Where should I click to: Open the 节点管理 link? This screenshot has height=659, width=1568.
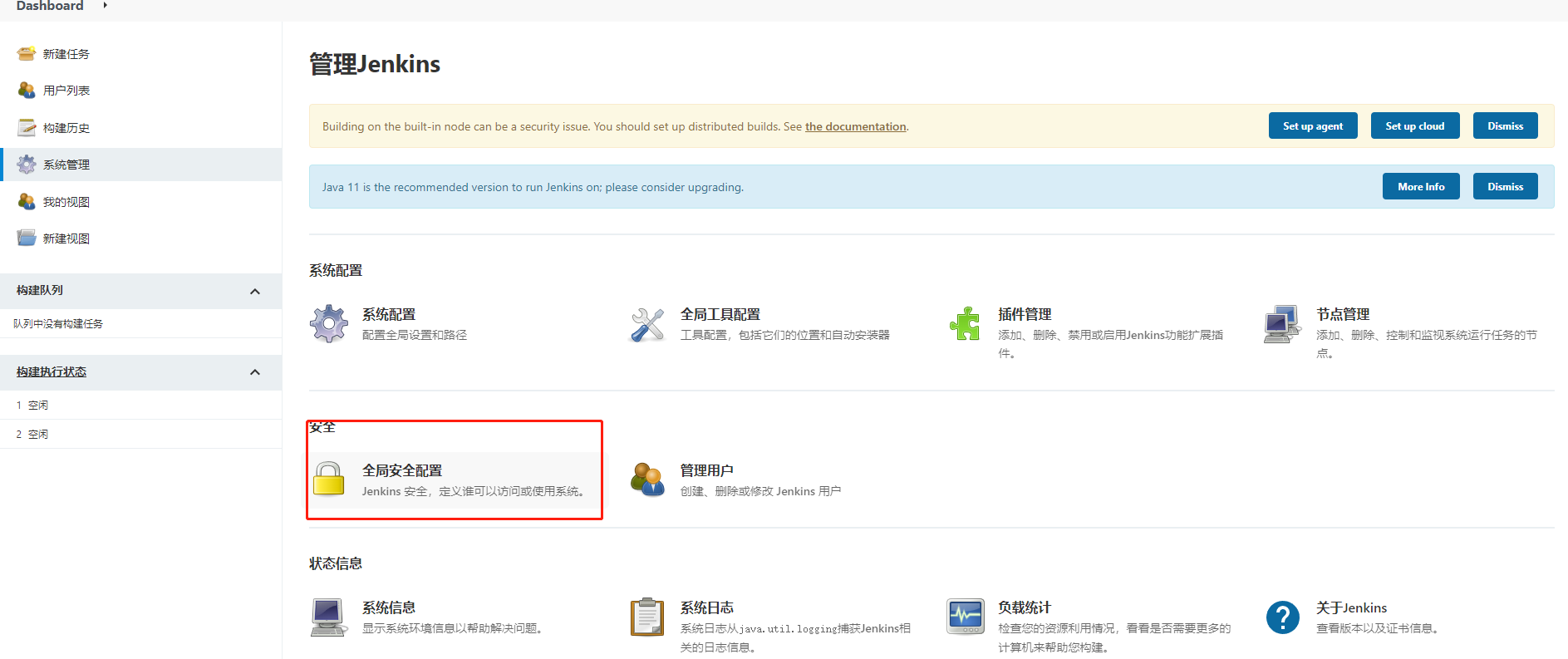1343,314
